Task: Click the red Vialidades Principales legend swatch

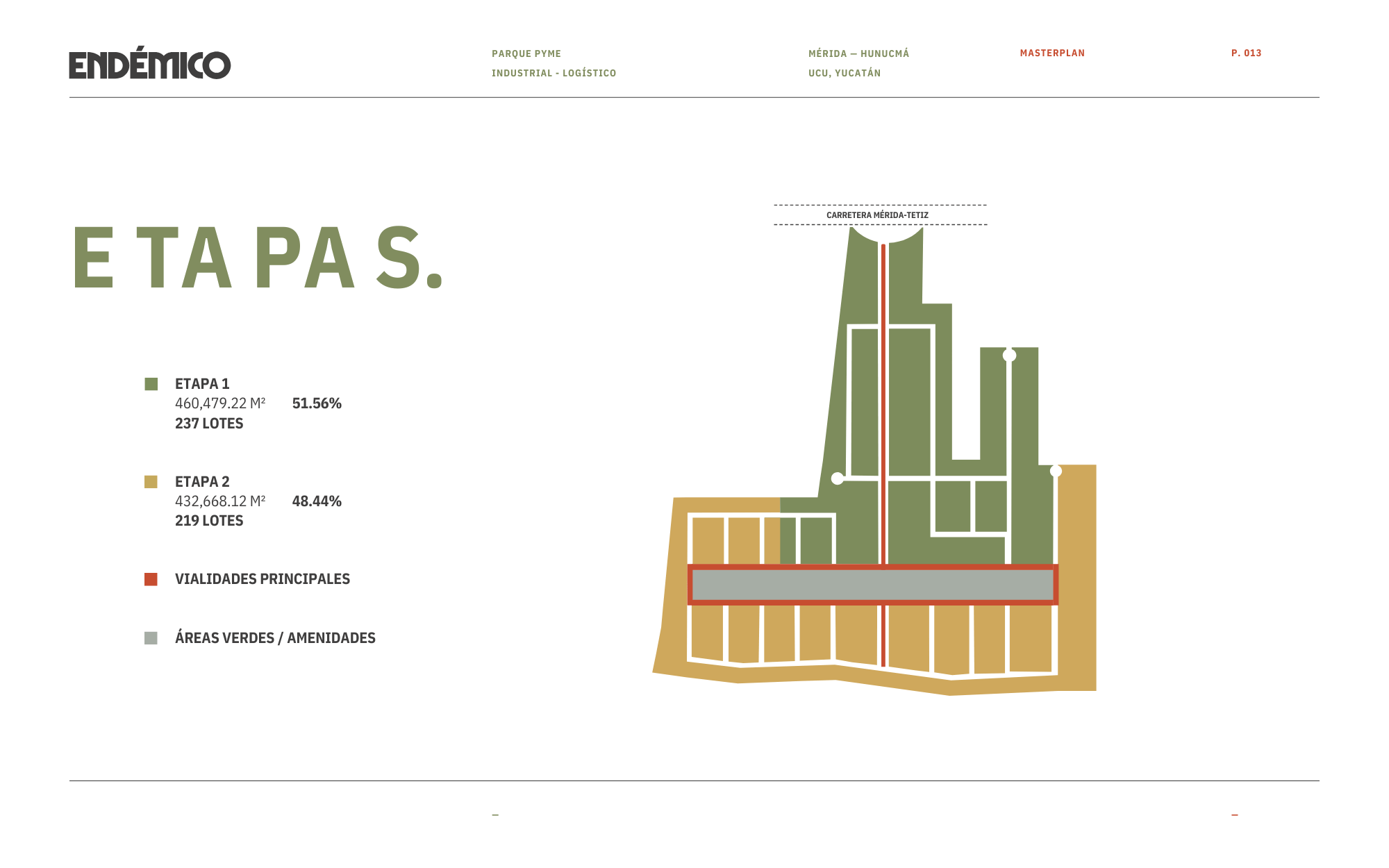Action: tap(151, 579)
